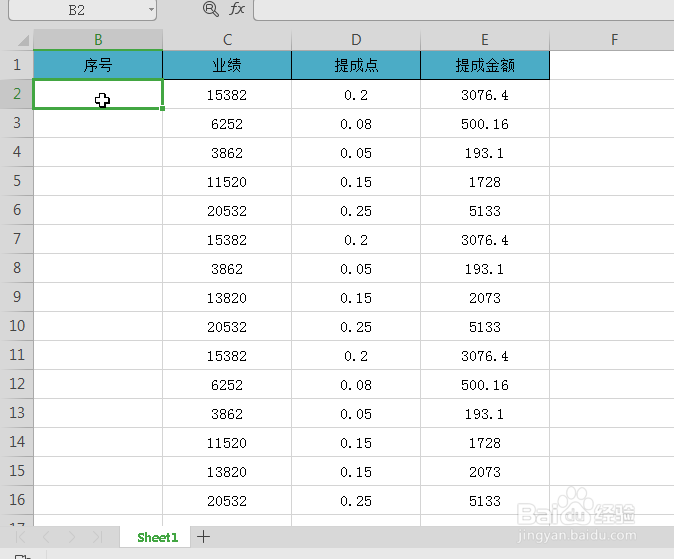
Task: Add a new sheet with plus icon
Action: pos(203,536)
